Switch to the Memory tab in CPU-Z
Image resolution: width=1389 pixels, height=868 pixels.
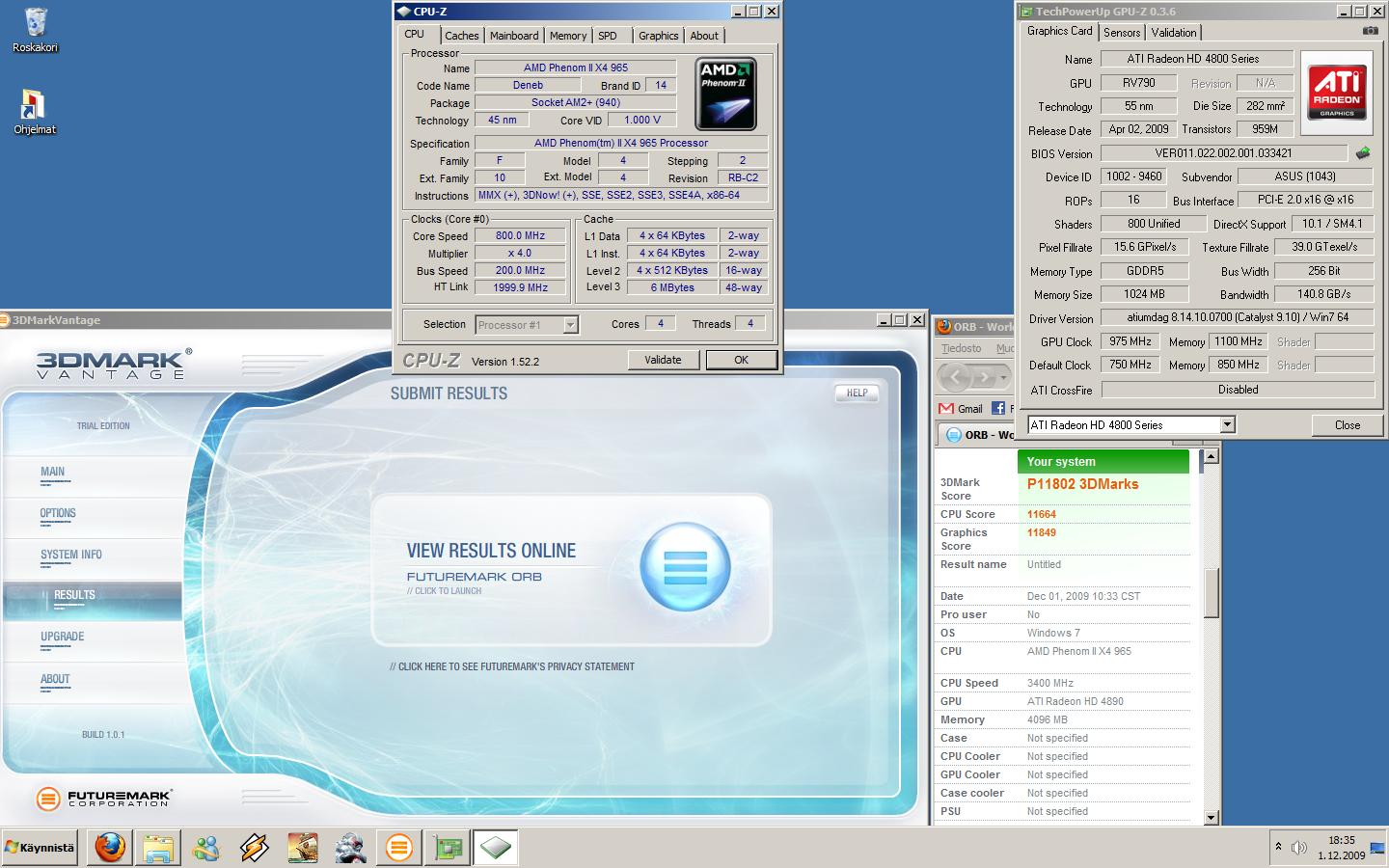(x=568, y=36)
